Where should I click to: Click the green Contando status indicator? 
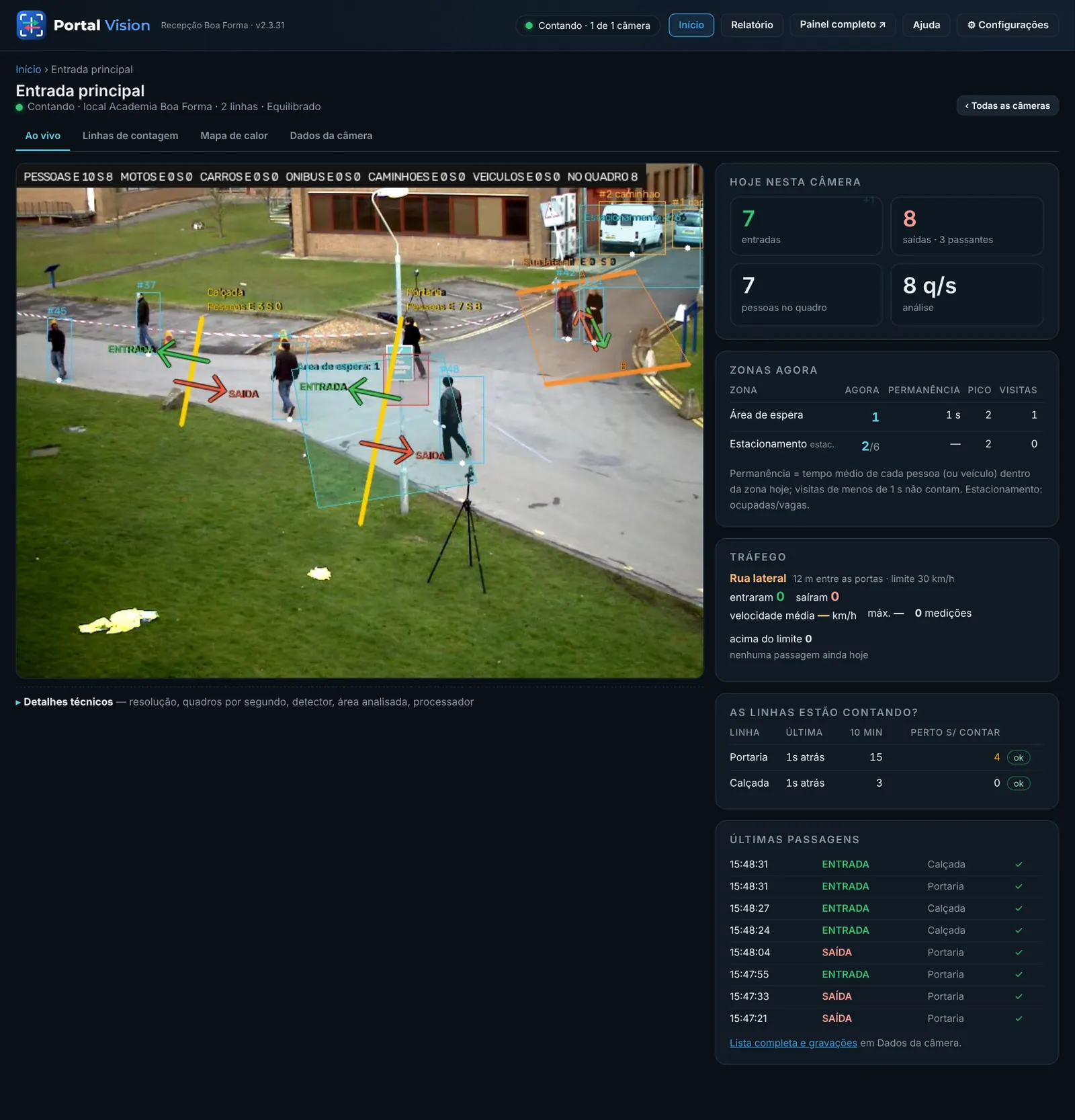[587, 26]
